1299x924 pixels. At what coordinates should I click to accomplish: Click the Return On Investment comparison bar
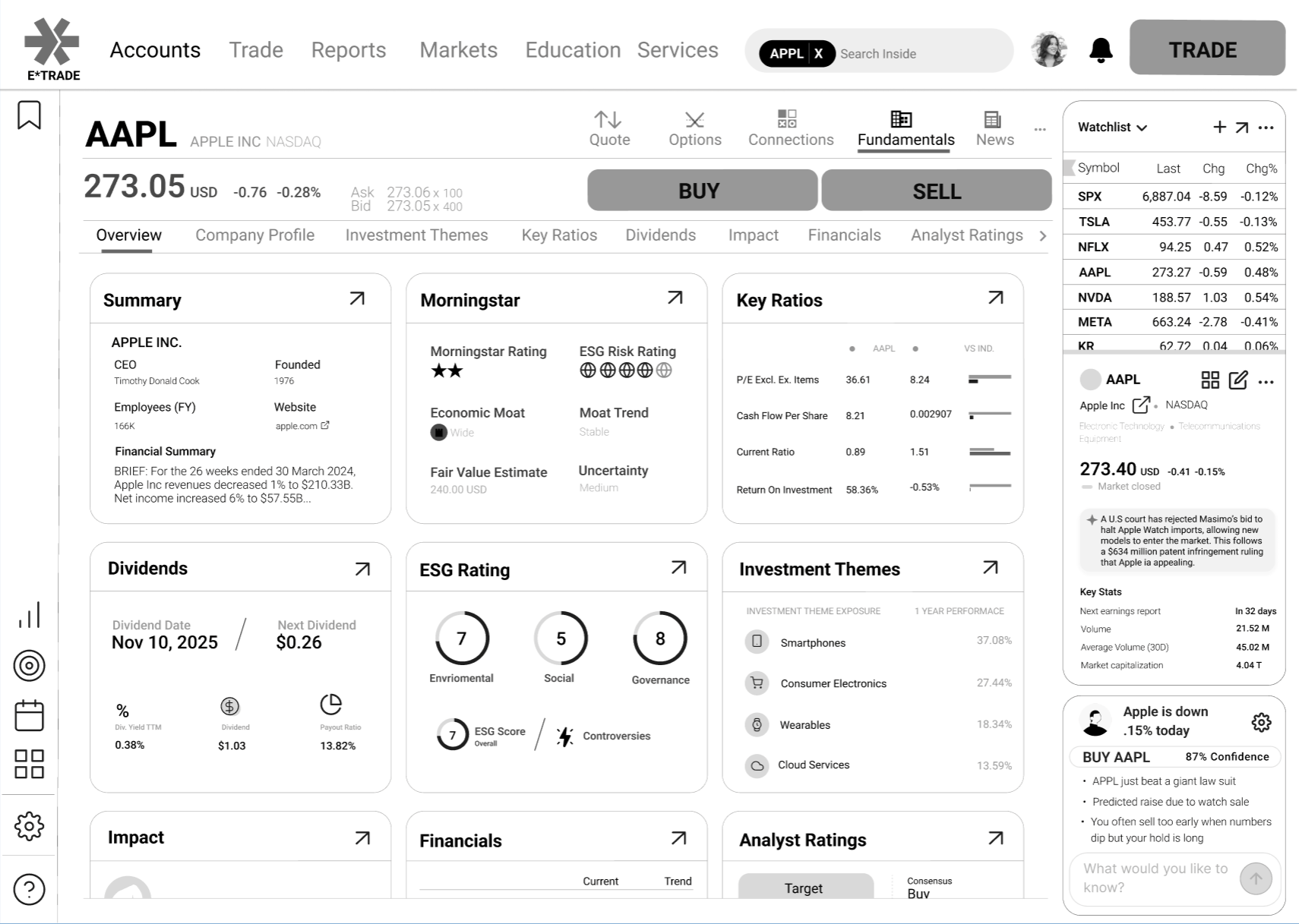(990, 487)
